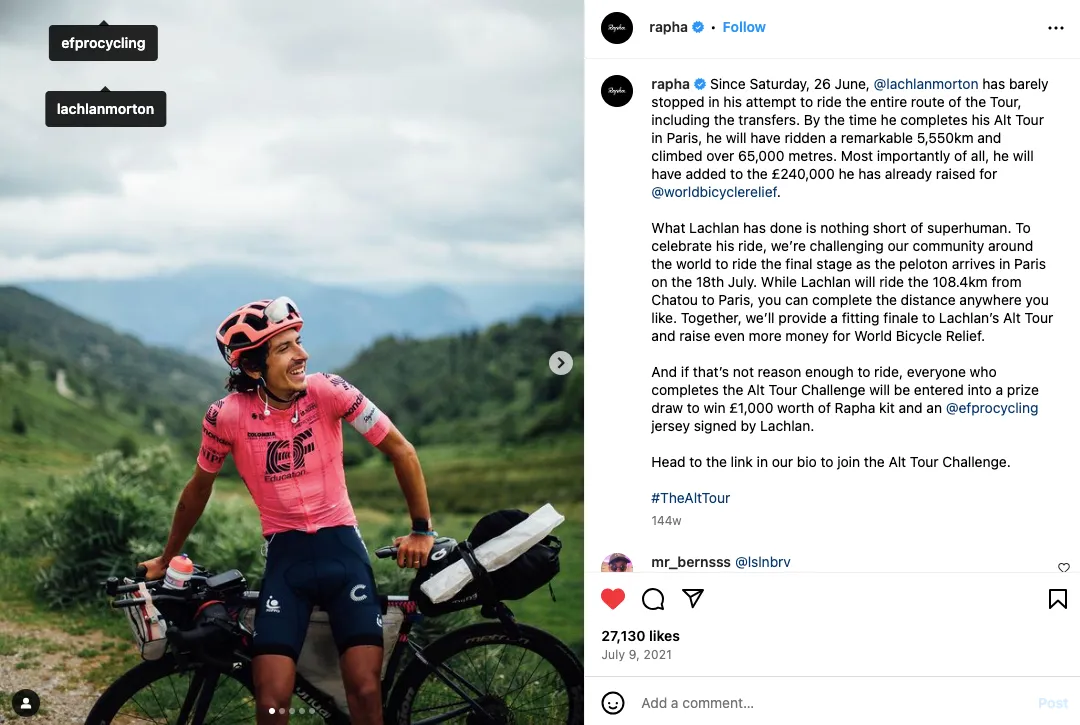Open the lachlanmorton photo tag
The width and height of the screenshot is (1080, 725).
point(105,108)
